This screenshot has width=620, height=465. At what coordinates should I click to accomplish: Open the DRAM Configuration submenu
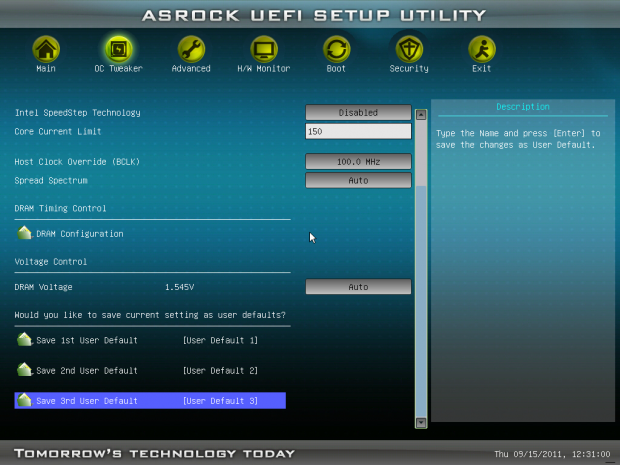point(79,234)
